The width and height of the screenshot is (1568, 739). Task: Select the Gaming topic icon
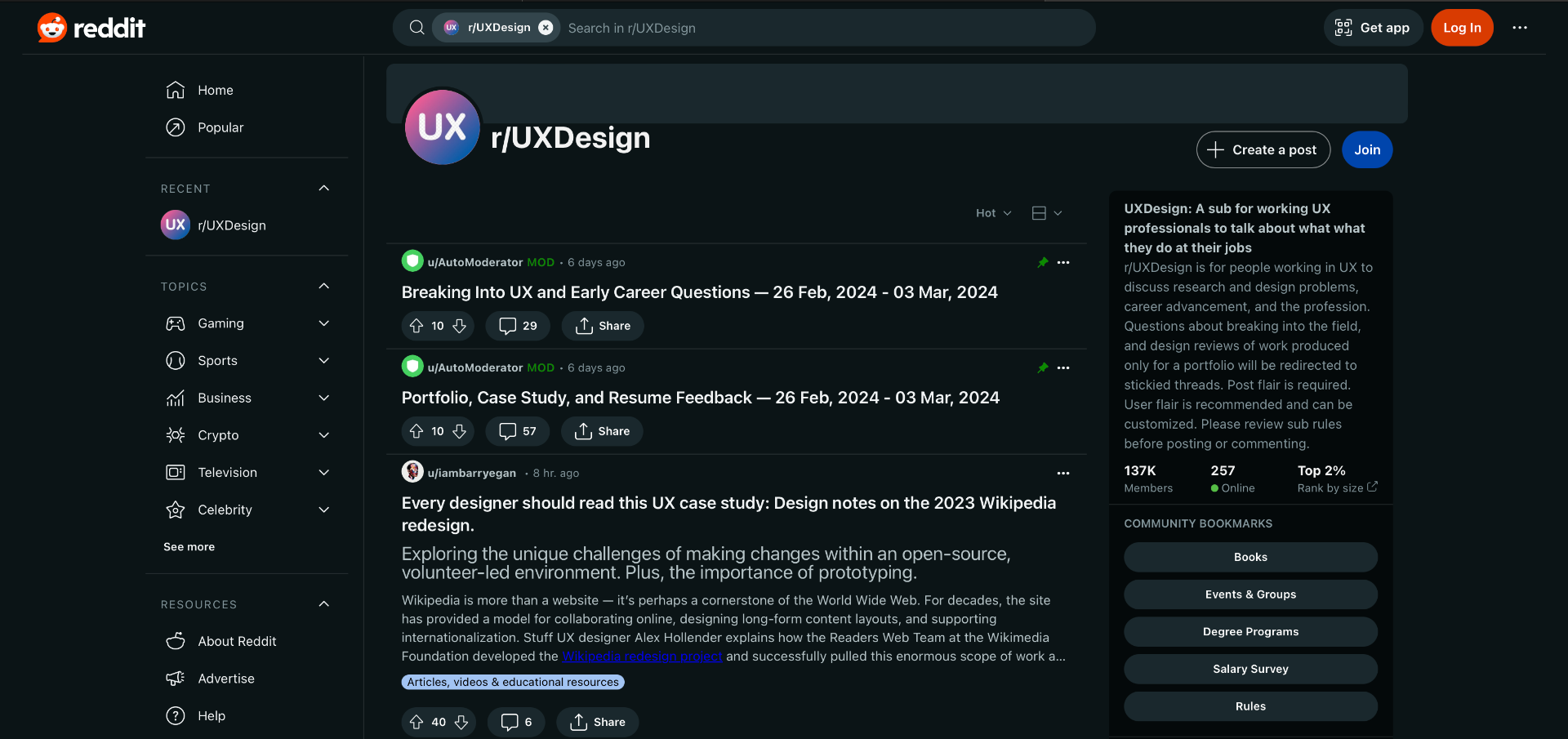point(176,323)
